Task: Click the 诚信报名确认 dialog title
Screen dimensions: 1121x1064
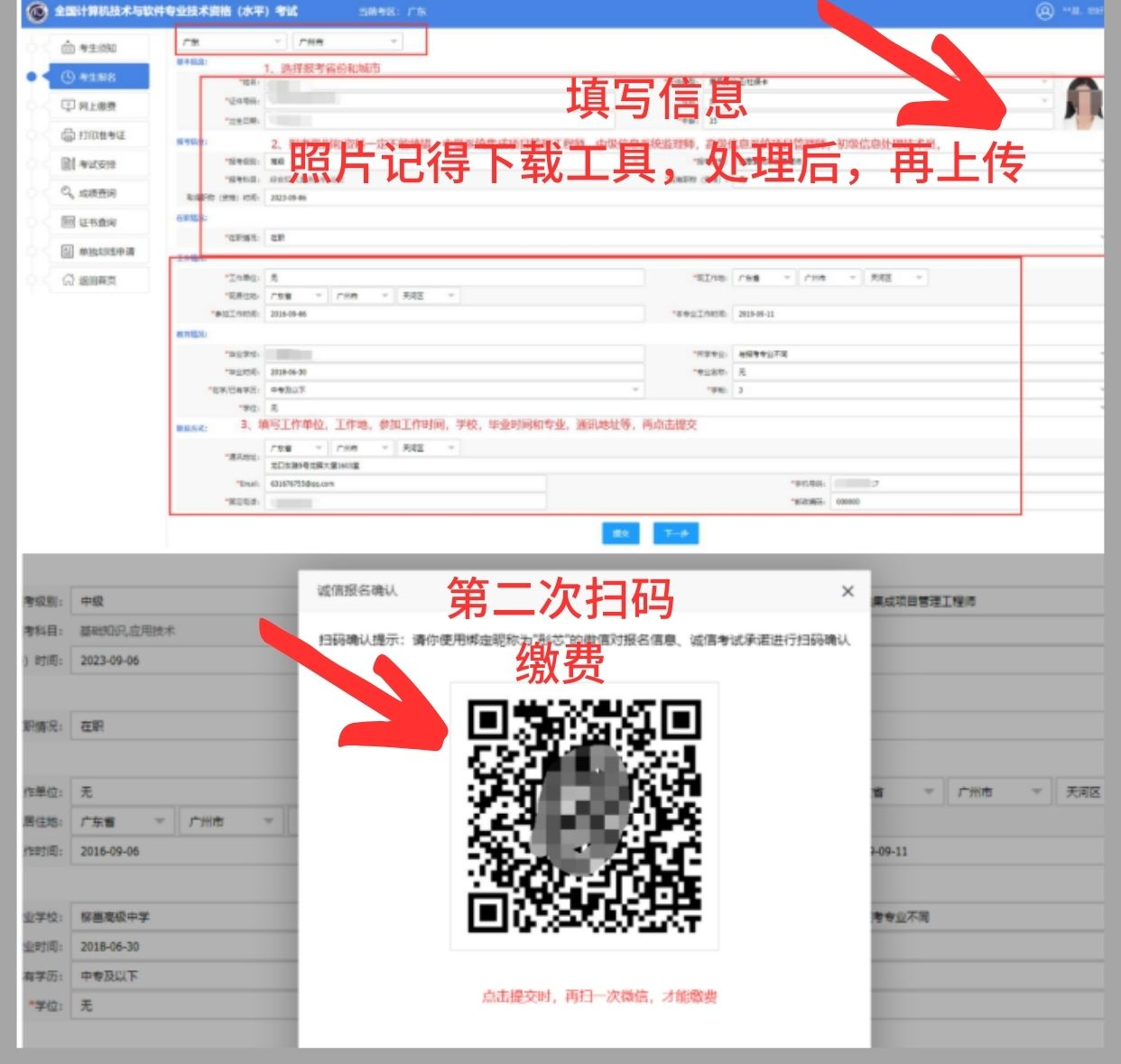Action: click(357, 590)
